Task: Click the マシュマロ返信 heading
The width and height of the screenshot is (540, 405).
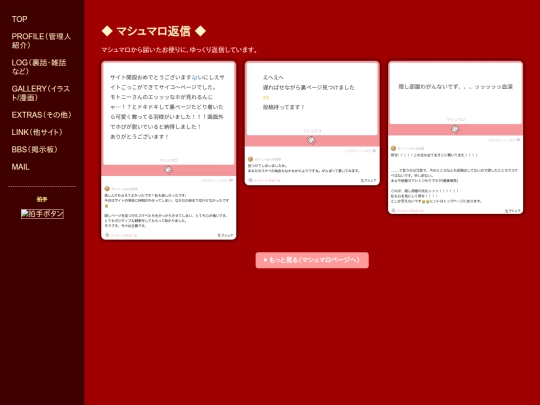Action: click(x=154, y=31)
